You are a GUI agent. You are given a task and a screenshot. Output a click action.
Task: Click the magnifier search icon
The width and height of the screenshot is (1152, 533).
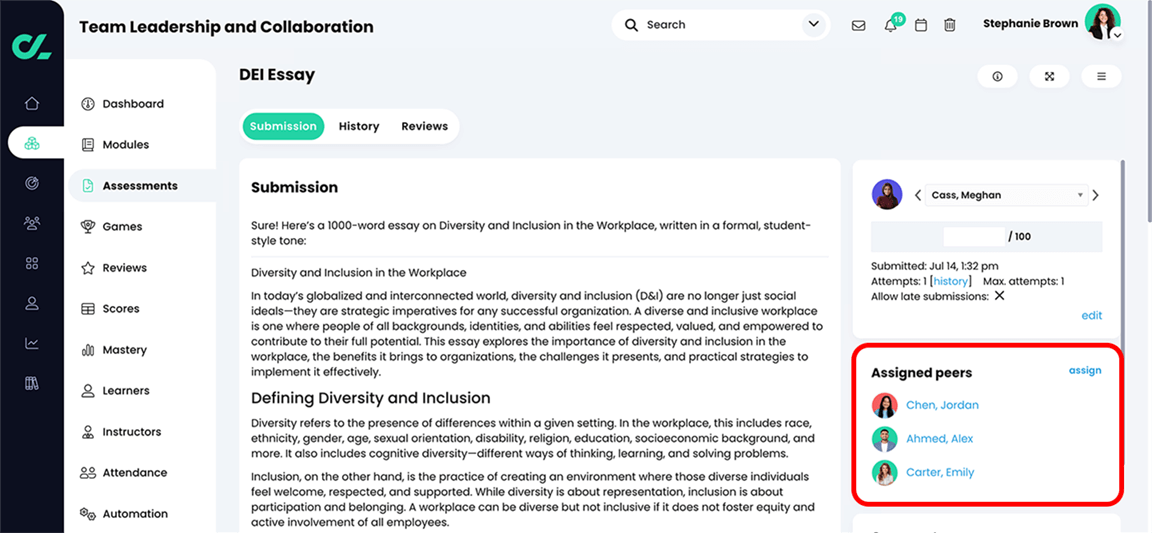(x=631, y=25)
